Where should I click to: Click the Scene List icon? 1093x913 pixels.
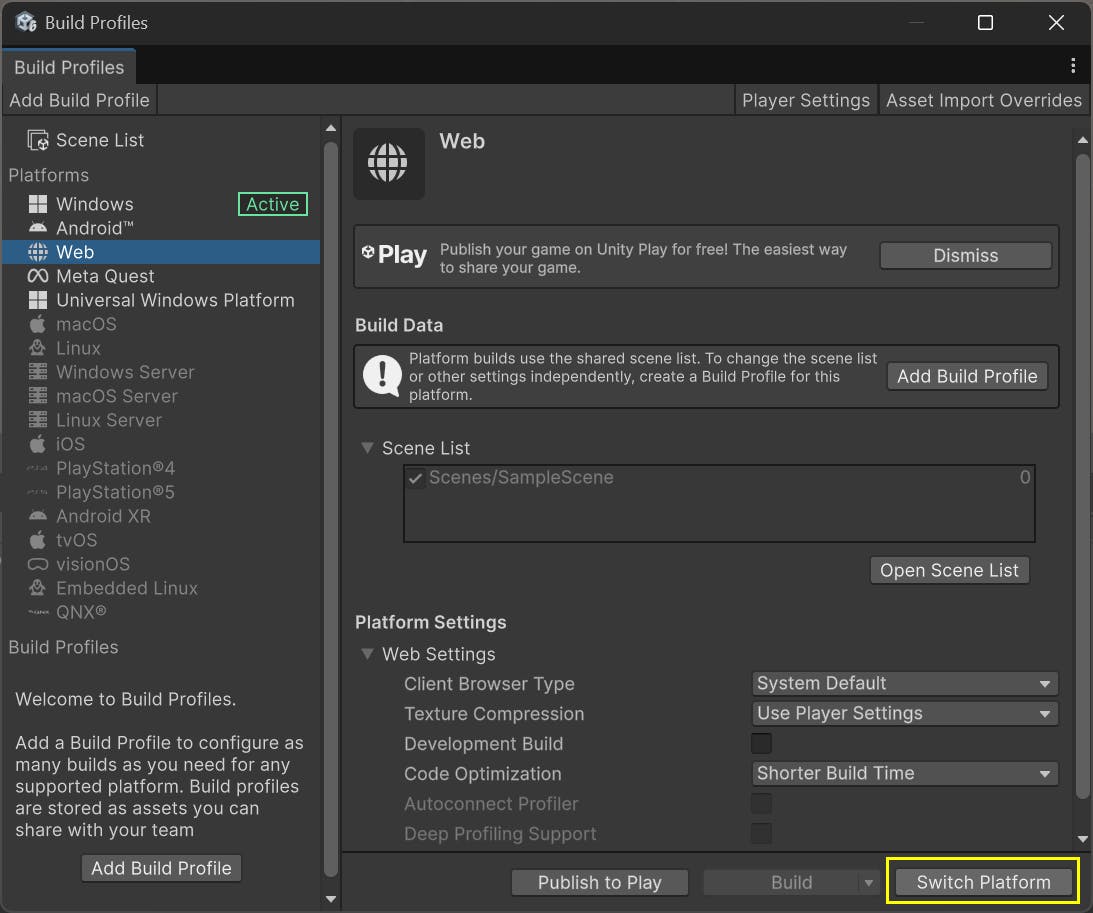tap(38, 141)
